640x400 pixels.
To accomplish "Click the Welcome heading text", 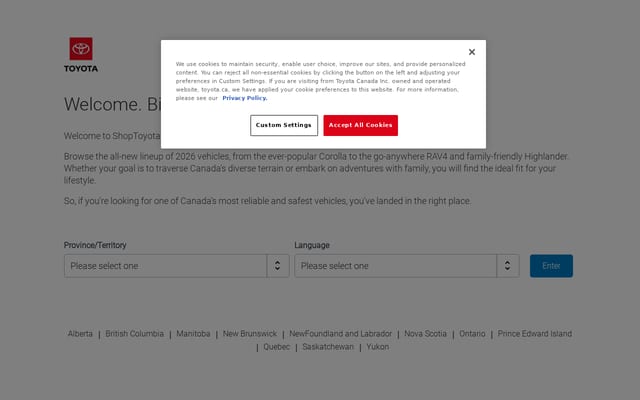I will 112,104.
